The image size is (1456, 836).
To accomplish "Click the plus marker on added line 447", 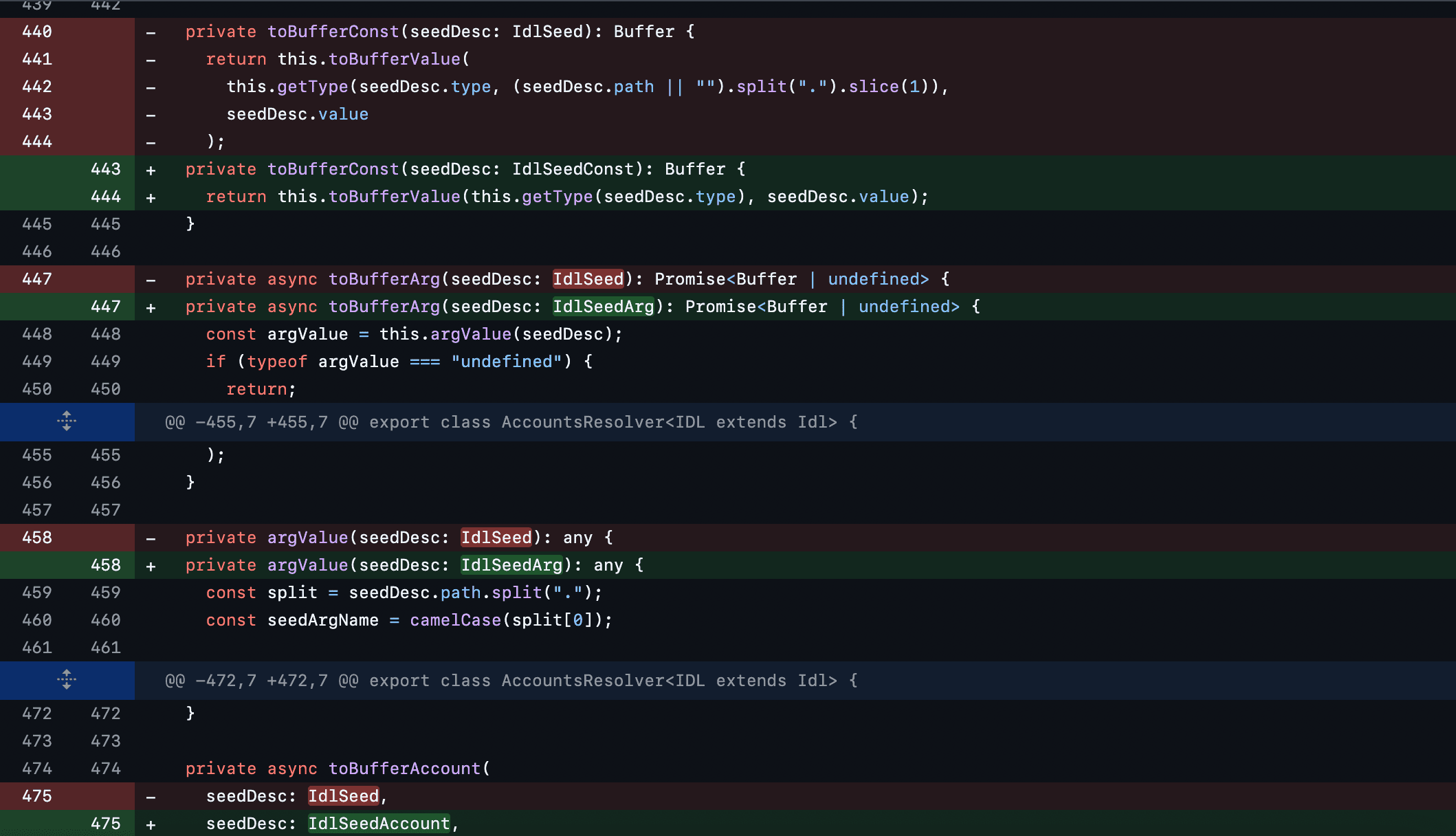I will [151, 308].
